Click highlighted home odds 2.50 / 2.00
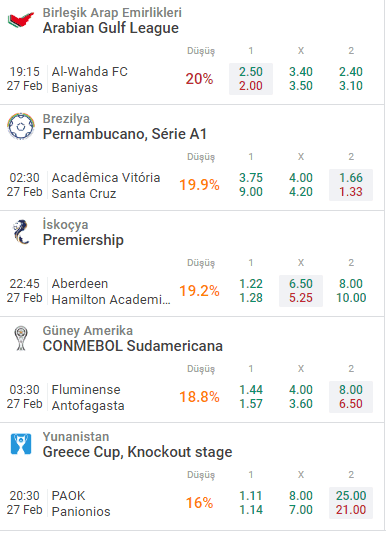386x533 pixels. (251, 79)
